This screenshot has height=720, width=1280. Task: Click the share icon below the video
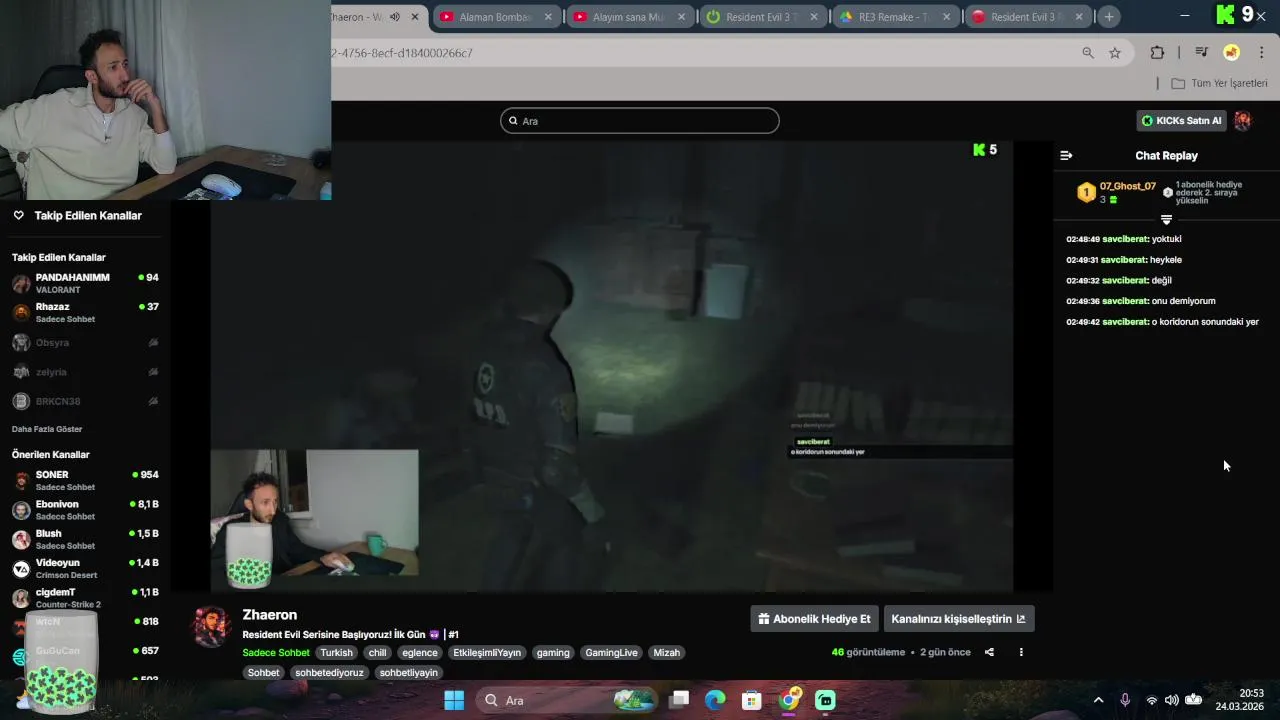pyautogui.click(x=989, y=652)
